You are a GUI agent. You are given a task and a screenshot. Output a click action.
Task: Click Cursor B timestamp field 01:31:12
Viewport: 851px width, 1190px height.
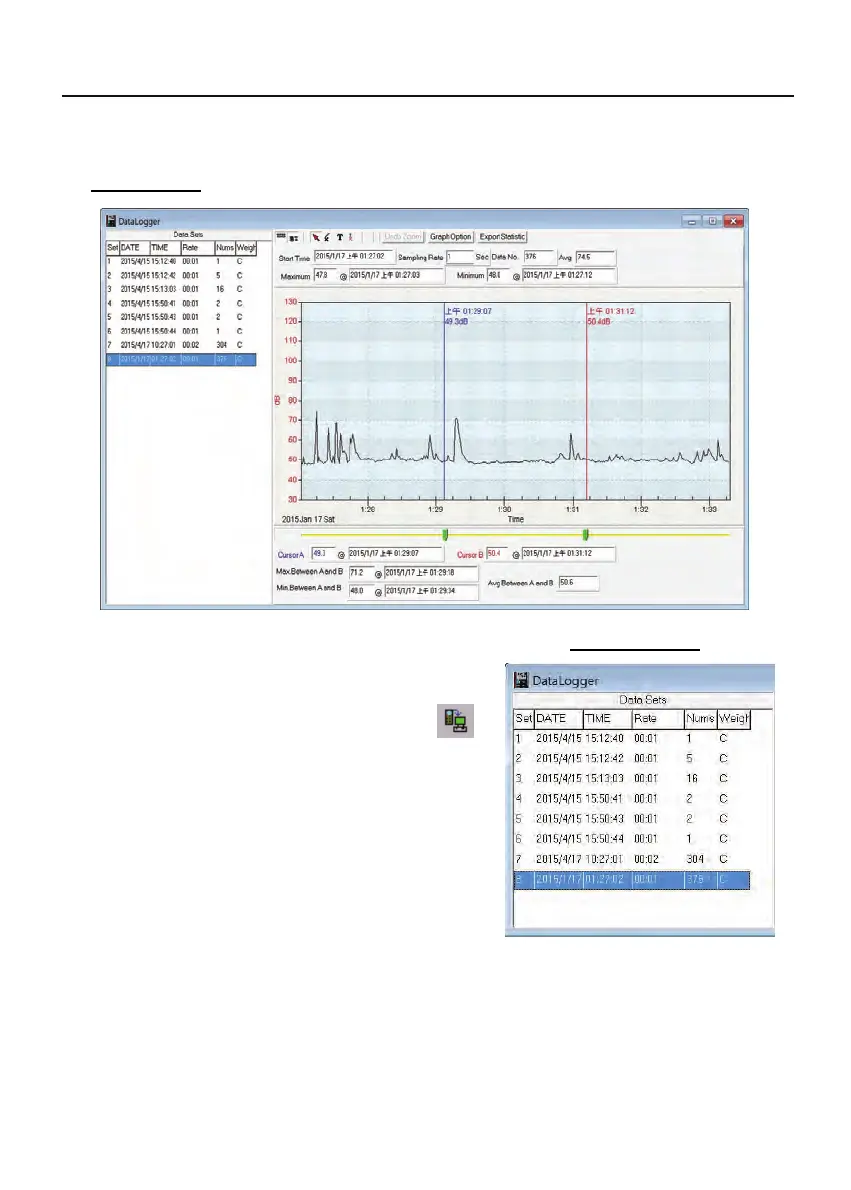568,554
